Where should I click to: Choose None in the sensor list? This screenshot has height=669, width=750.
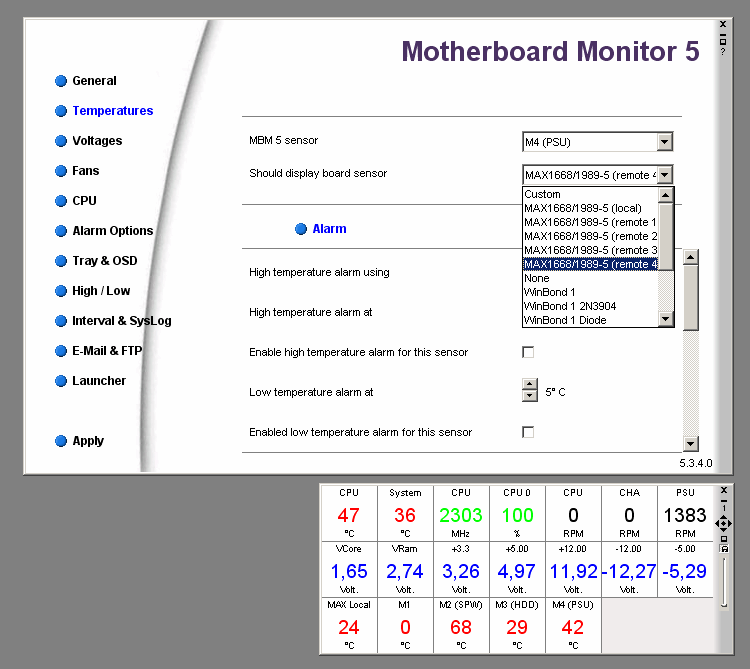(590, 278)
